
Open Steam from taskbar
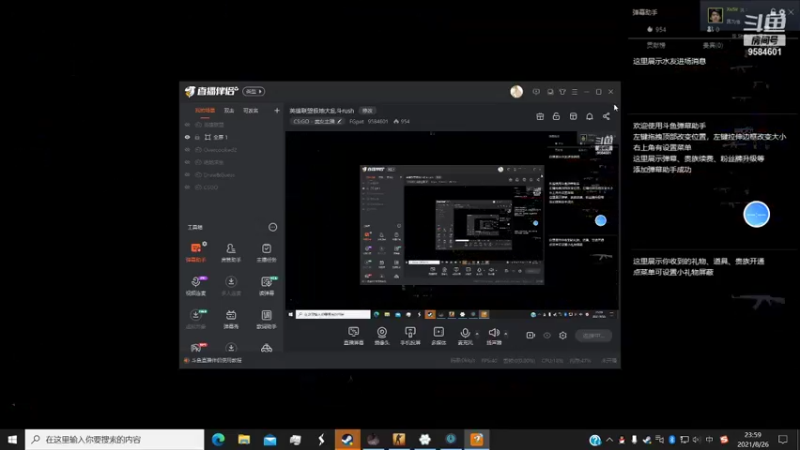347,439
